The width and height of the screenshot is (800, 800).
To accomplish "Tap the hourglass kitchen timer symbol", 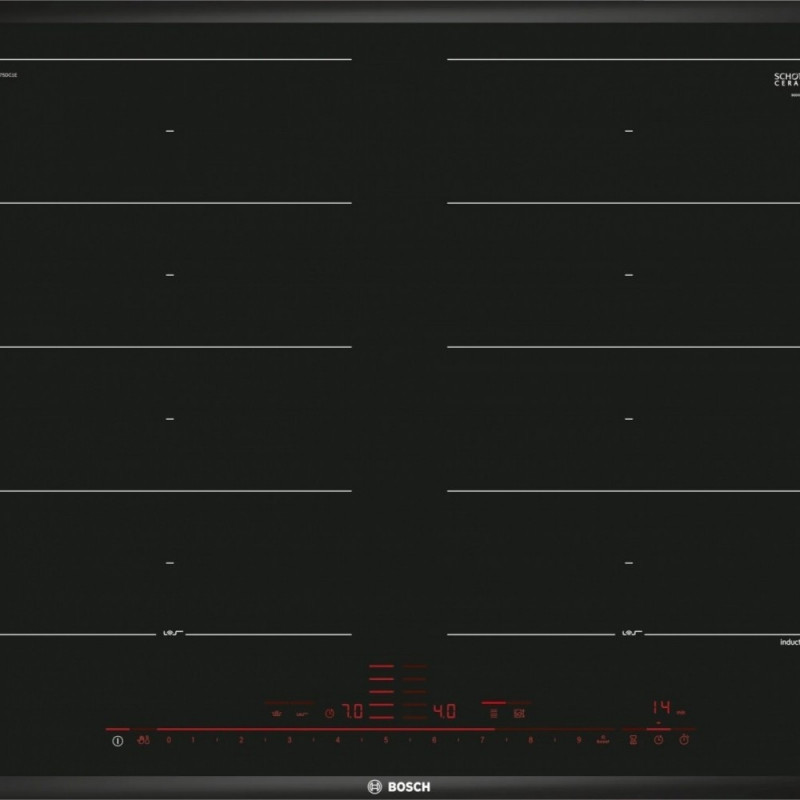I will coord(634,740).
